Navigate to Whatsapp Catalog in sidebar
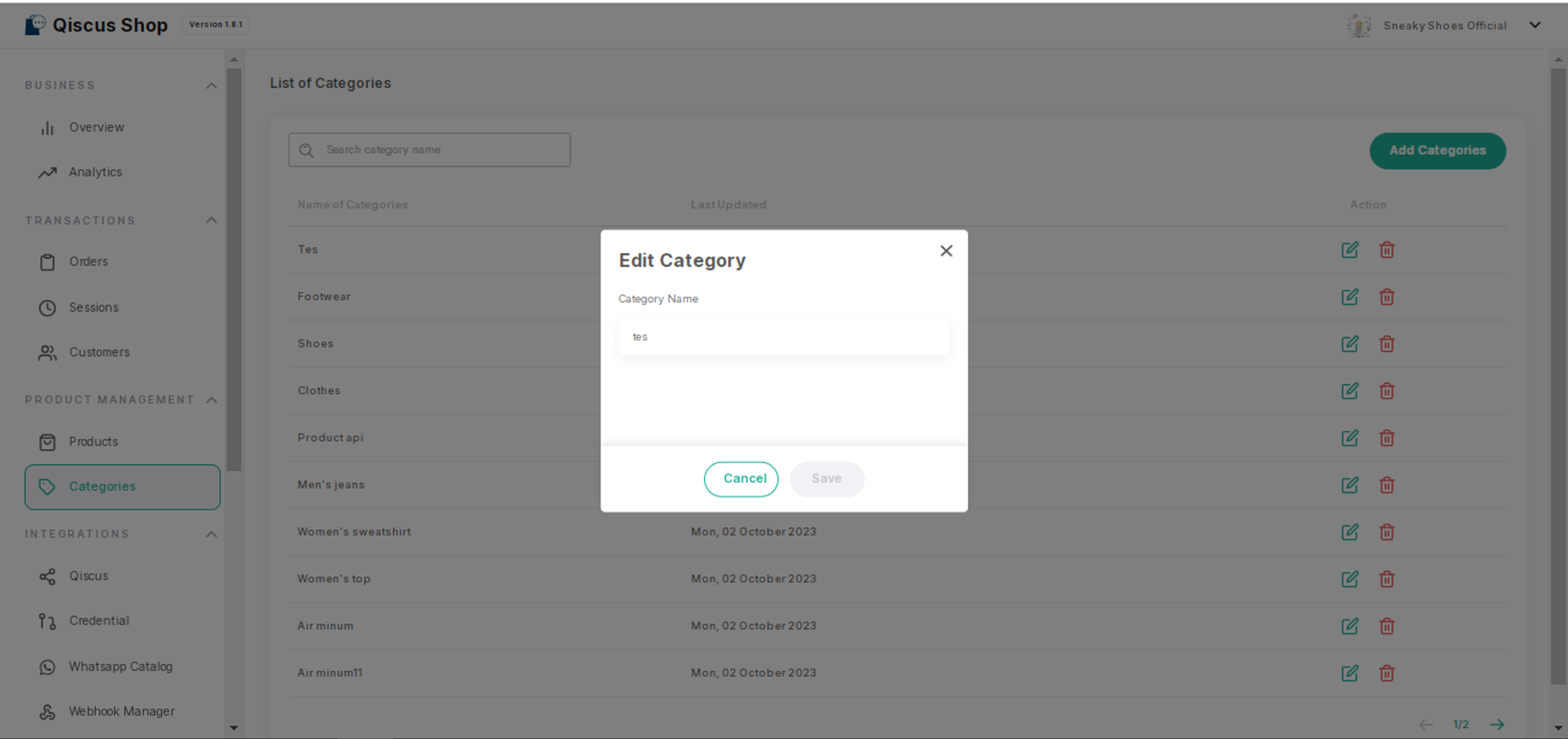Viewport: 1568px width, 739px height. coord(120,667)
